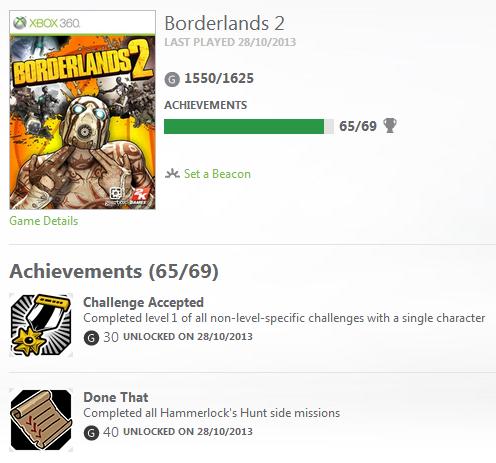Image resolution: width=496 pixels, height=463 pixels.
Task: Click the G icon next to 40 points
Action: pos(91,433)
